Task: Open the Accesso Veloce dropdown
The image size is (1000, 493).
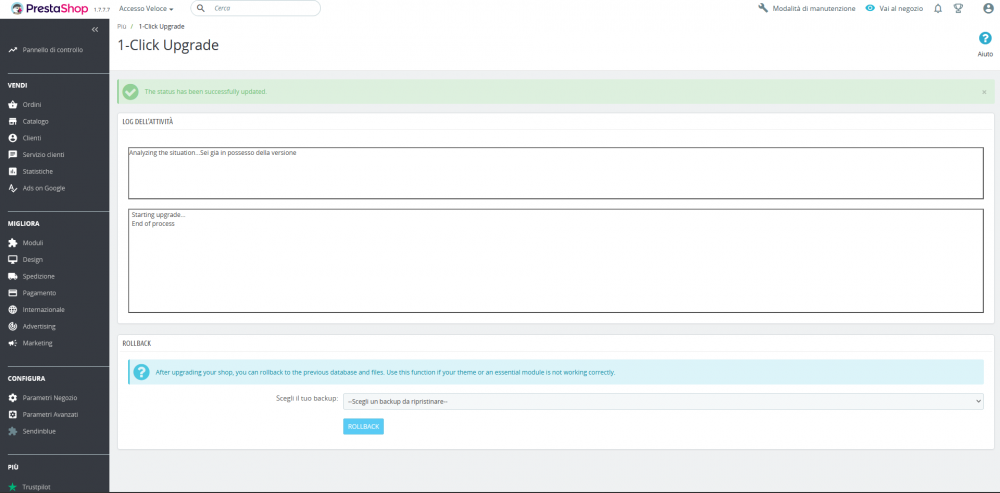Action: (x=146, y=9)
